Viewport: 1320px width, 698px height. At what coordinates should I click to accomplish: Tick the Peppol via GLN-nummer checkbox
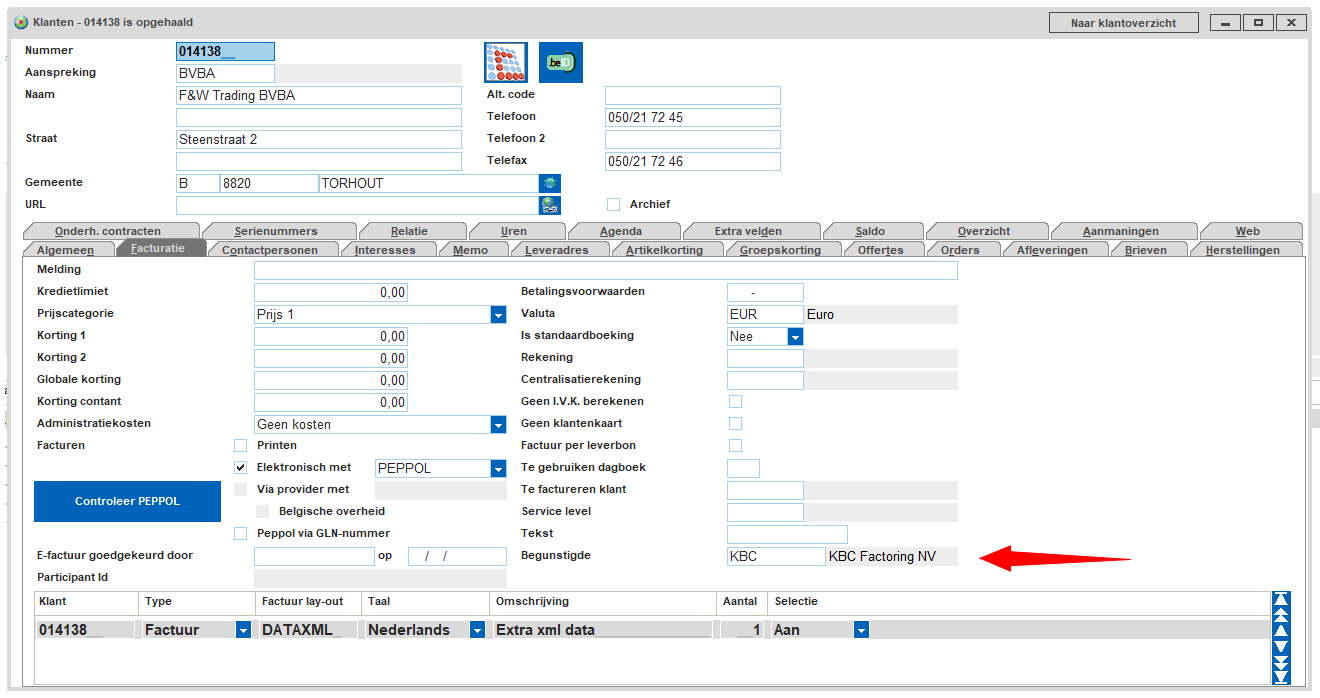pyautogui.click(x=240, y=533)
